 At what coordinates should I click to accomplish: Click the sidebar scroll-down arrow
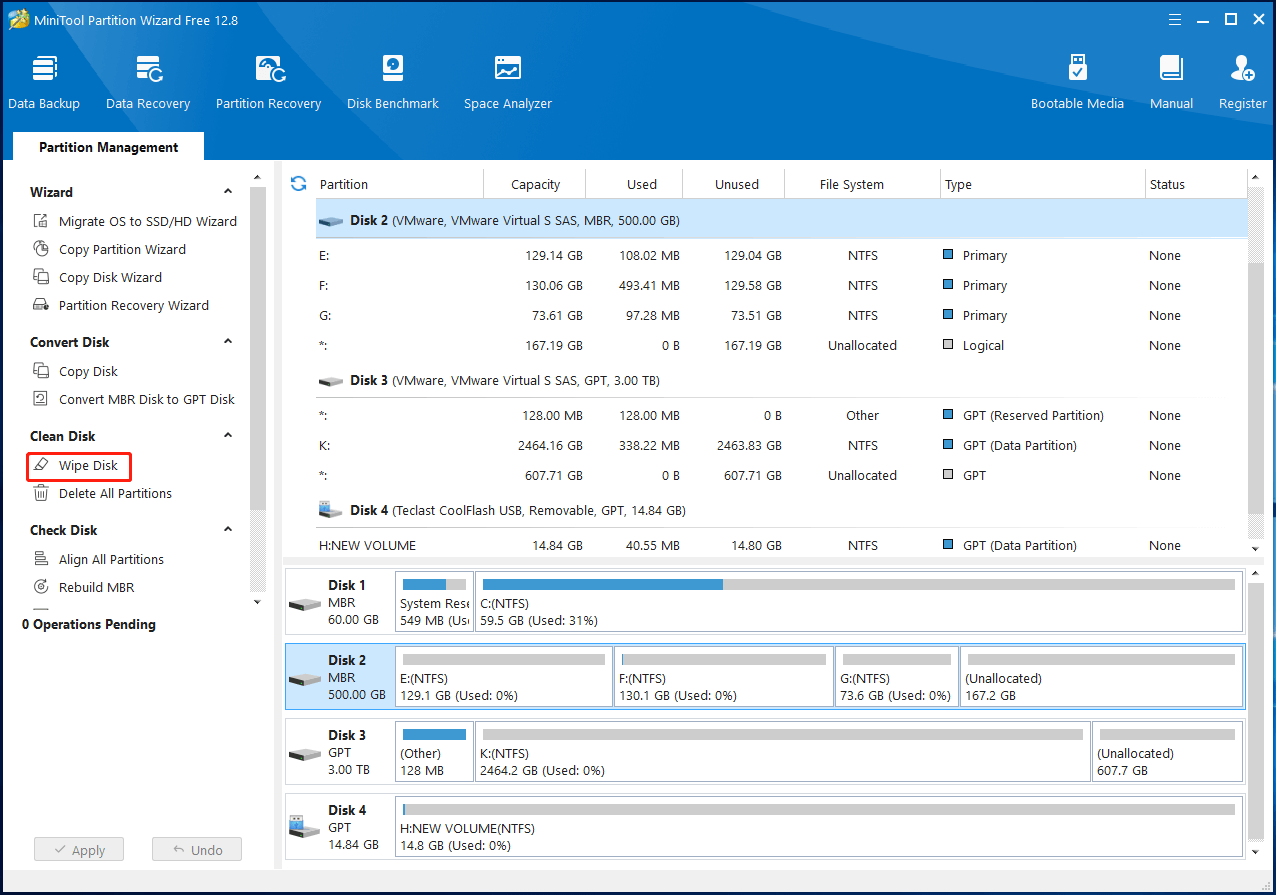point(257,602)
